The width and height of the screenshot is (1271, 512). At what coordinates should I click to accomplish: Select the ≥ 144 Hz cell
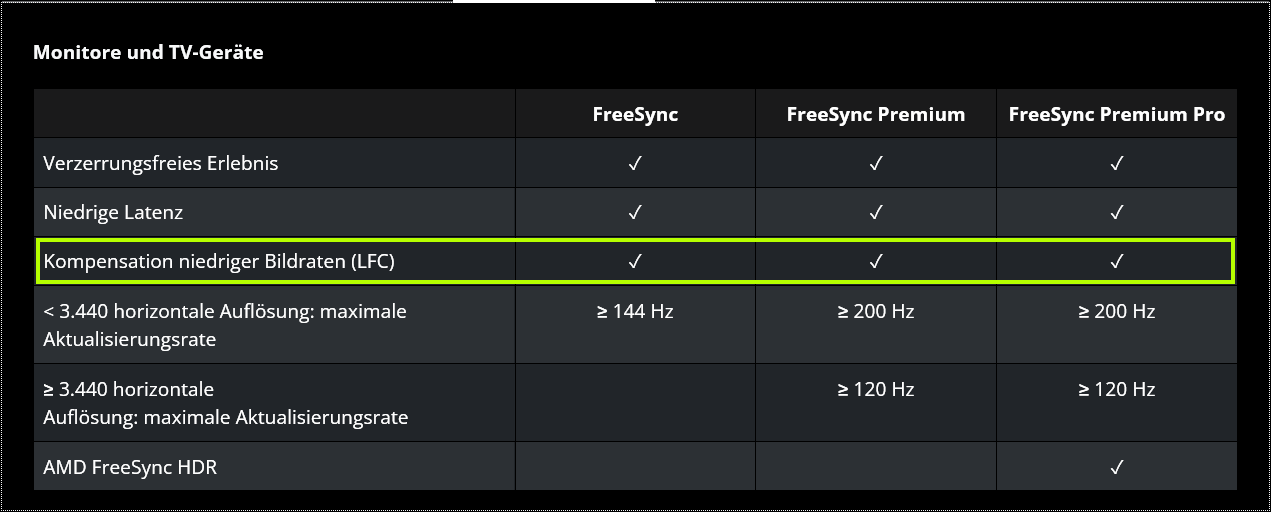pos(635,311)
